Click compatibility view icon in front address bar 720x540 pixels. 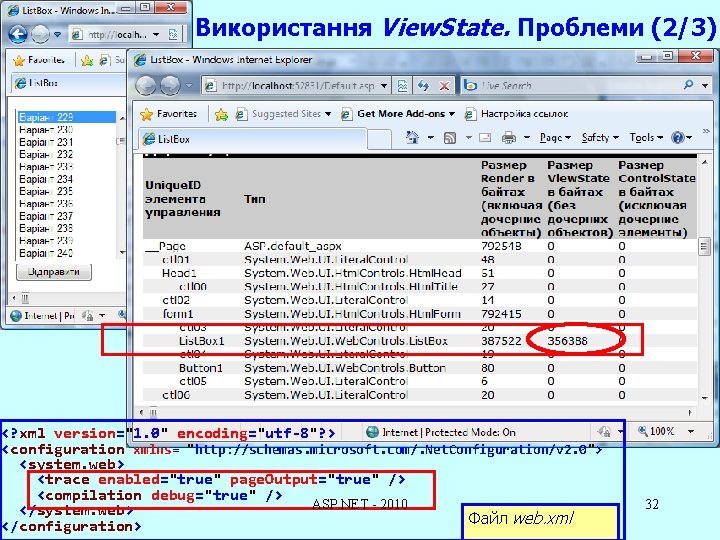click(402, 85)
